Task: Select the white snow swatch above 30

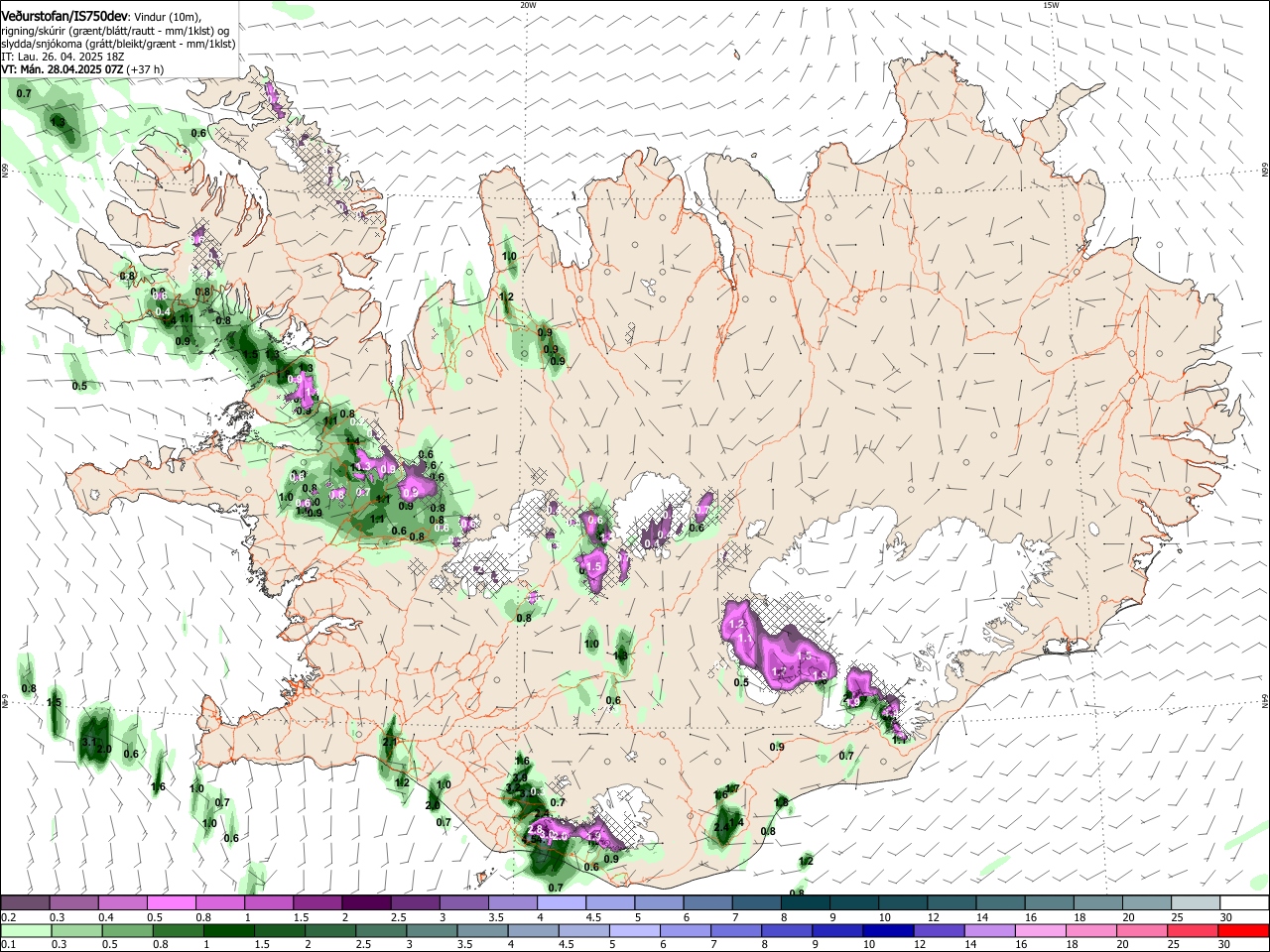Action: 1242,903
